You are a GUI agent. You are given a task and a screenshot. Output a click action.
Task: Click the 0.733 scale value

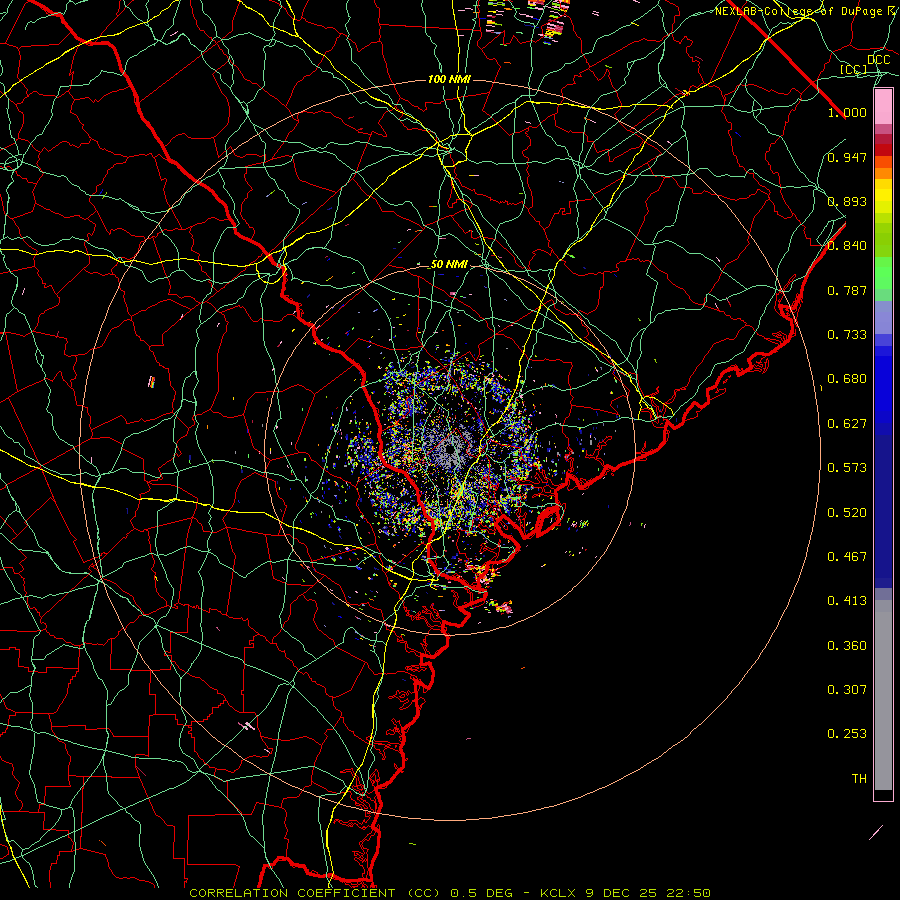pyautogui.click(x=847, y=335)
